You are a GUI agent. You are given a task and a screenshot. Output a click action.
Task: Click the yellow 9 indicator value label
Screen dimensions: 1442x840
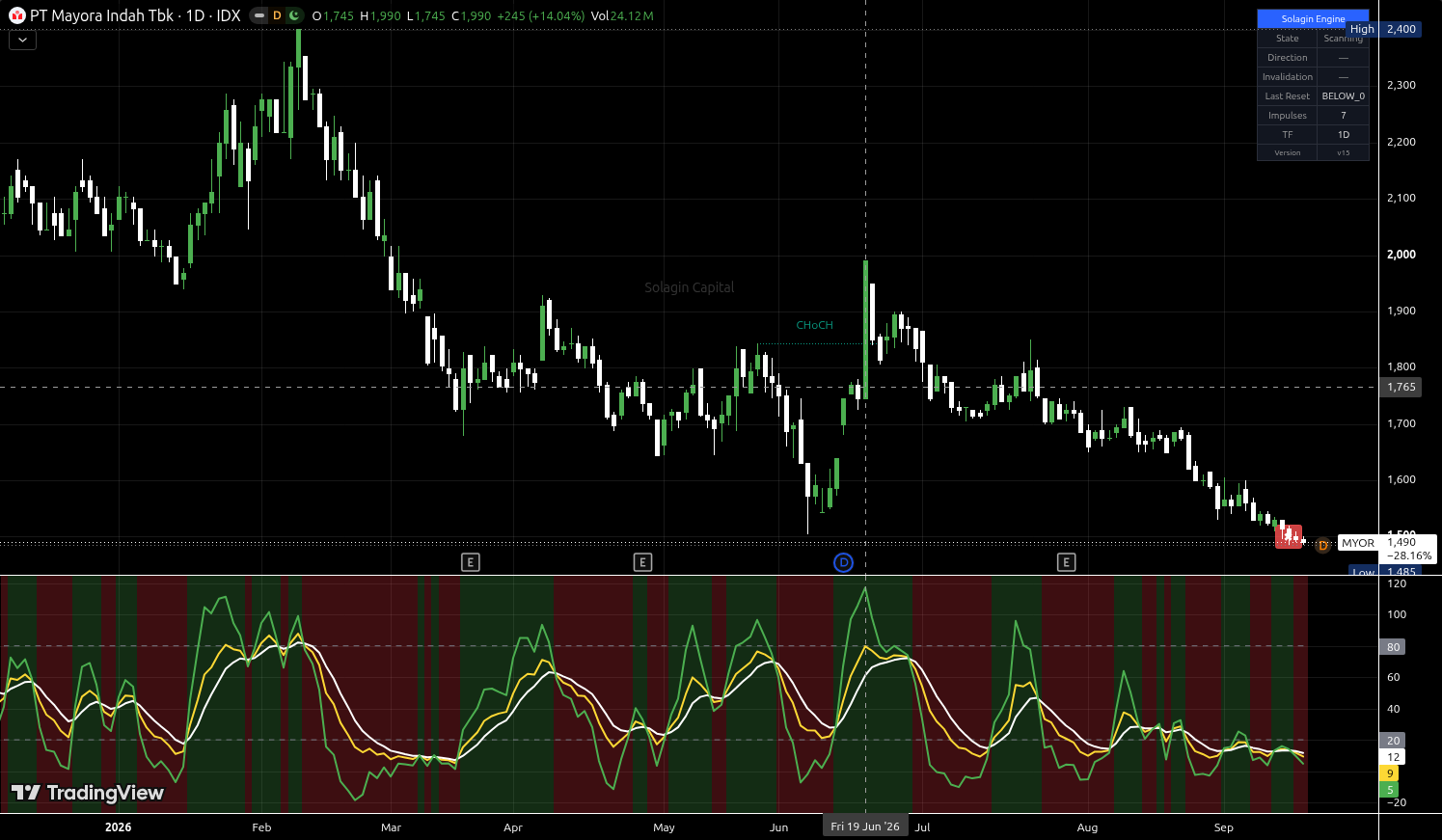pos(1390,773)
